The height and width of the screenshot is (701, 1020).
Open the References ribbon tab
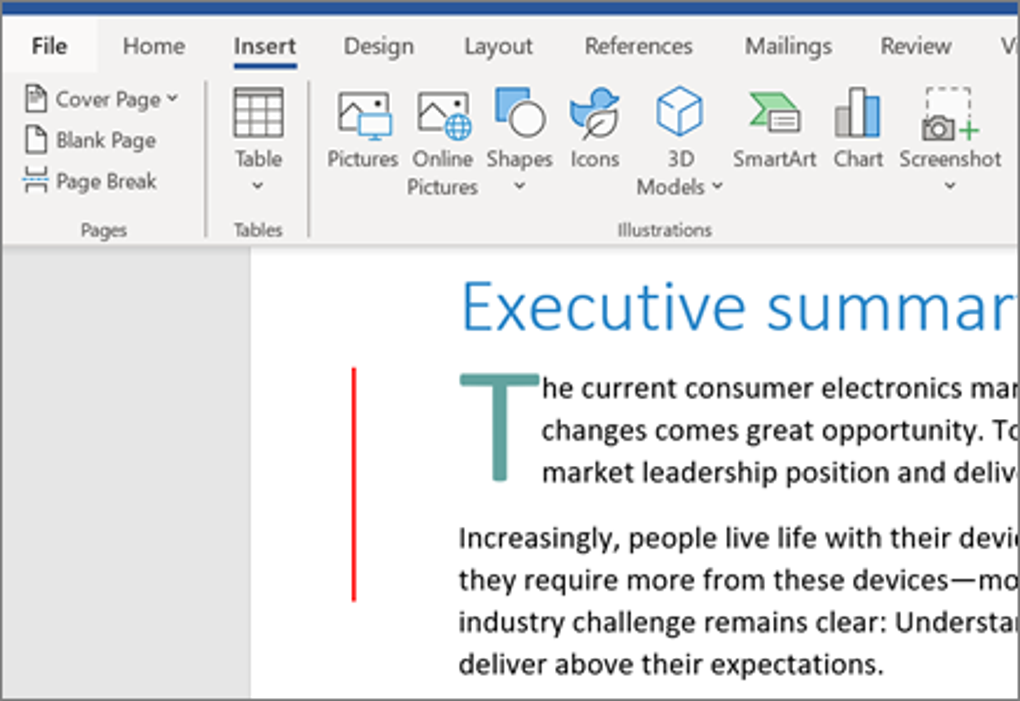pyautogui.click(x=638, y=46)
